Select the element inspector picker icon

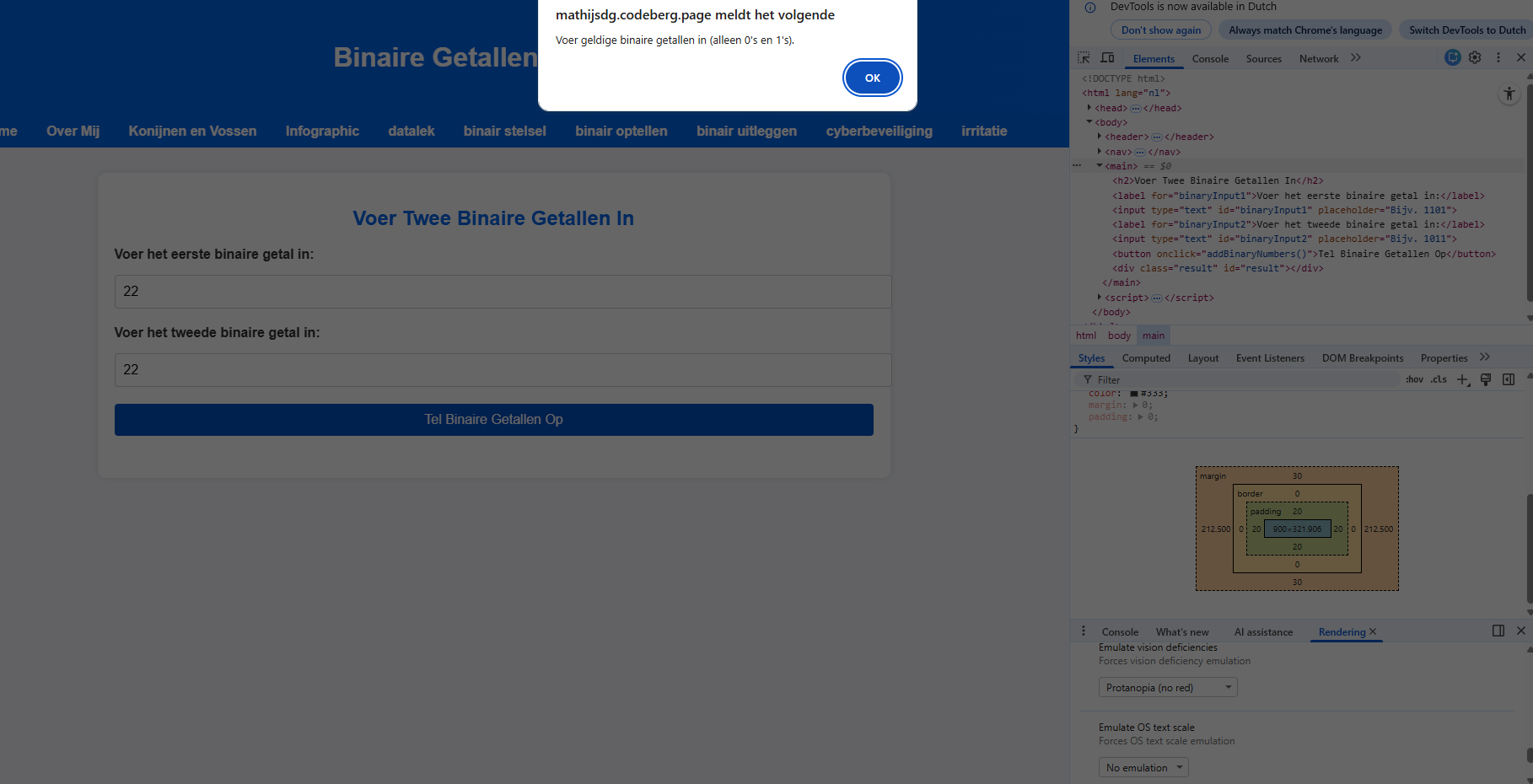click(x=1084, y=58)
